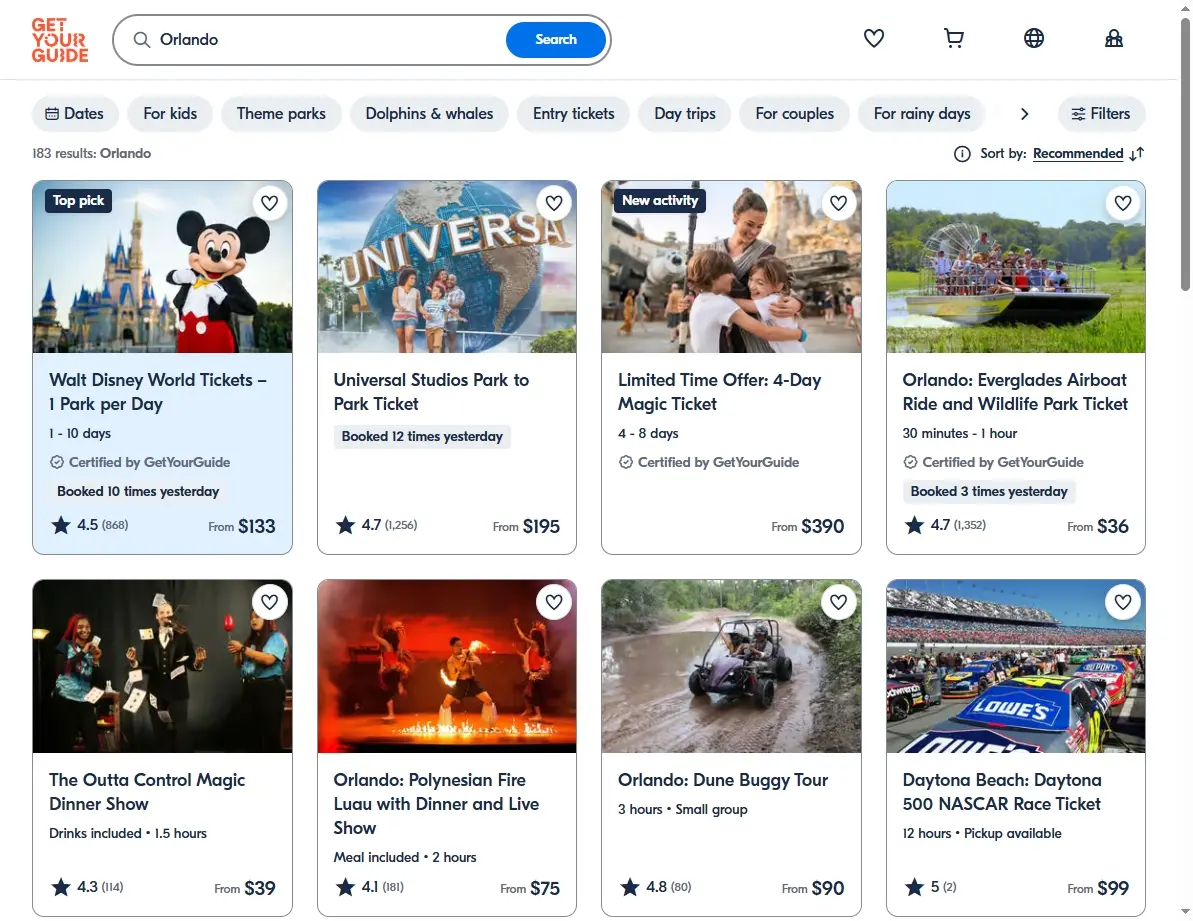Save Everglades Airboat Ride to wishlist
1193x921 pixels.
click(1123, 203)
